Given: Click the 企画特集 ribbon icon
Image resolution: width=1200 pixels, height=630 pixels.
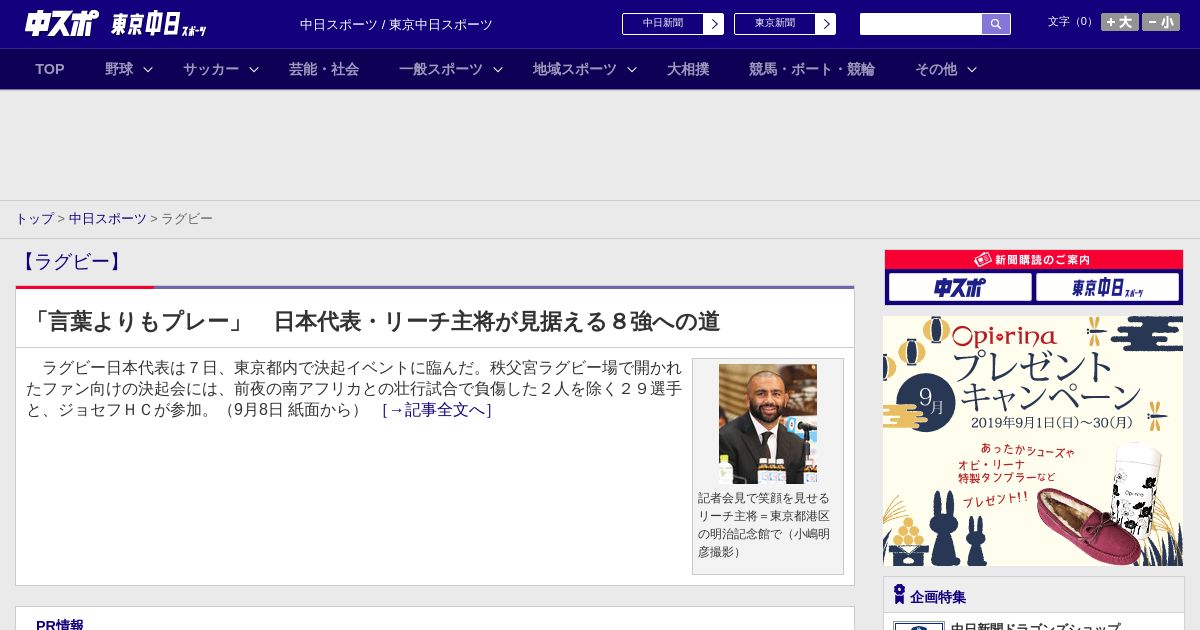Looking at the screenshot, I should click(x=899, y=594).
